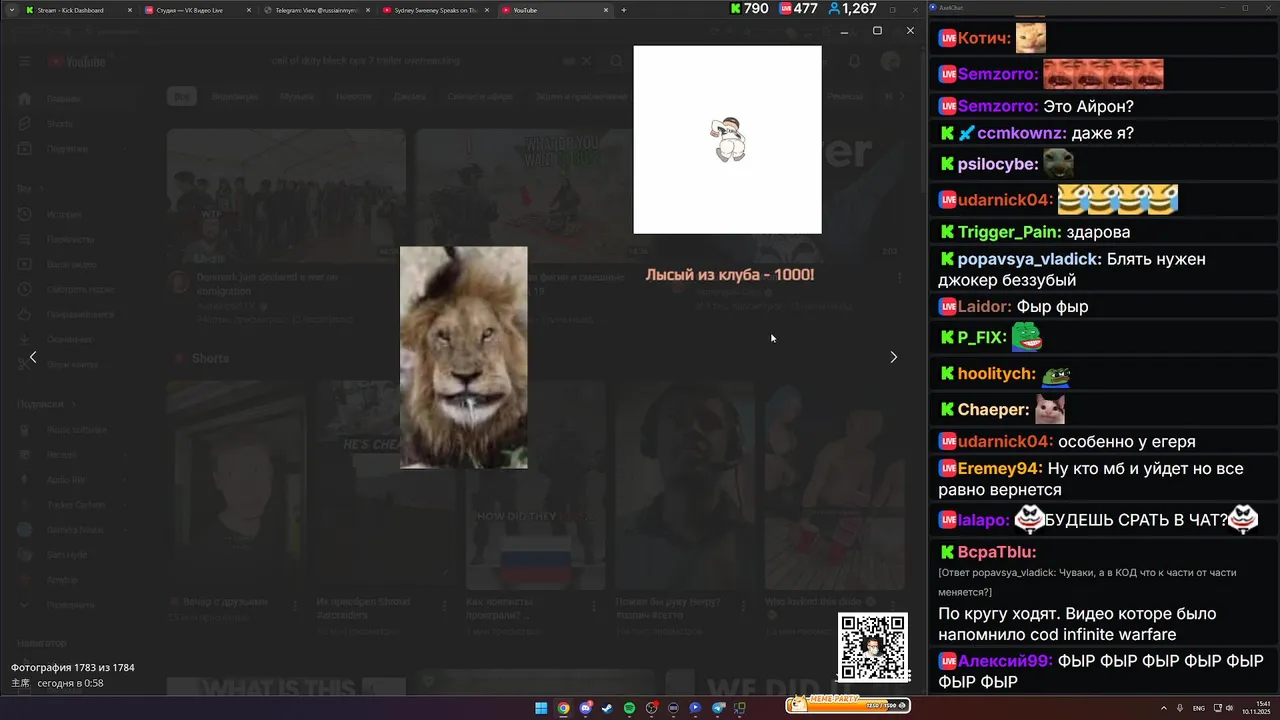Viewport: 1280px width, 720px height.
Task: Click the Kick viewer counter showing 790
Action: tap(749, 9)
